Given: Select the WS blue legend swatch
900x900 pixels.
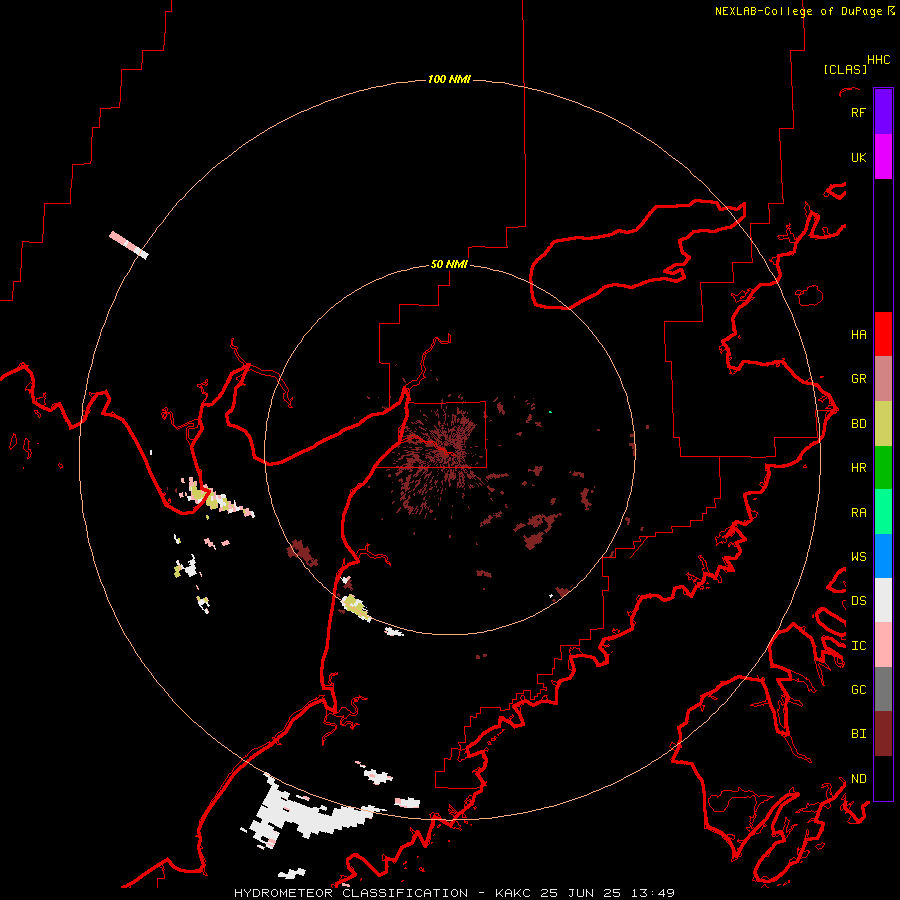Looking at the screenshot, I should point(883,556).
